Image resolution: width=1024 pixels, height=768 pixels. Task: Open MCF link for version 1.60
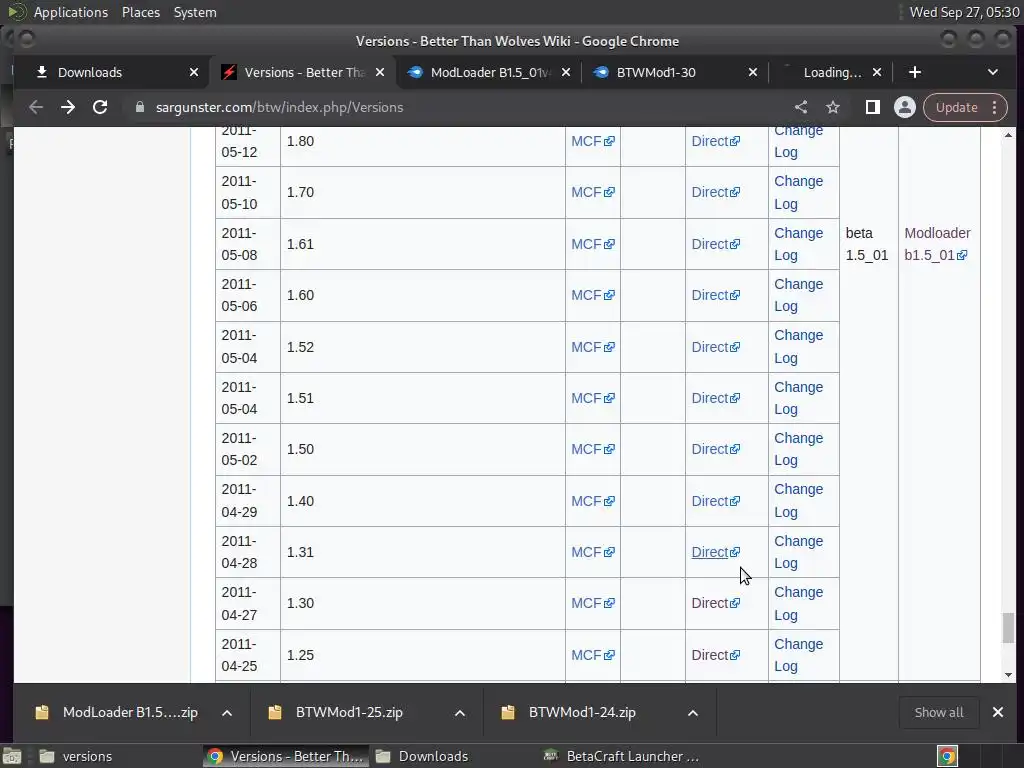[592, 295]
